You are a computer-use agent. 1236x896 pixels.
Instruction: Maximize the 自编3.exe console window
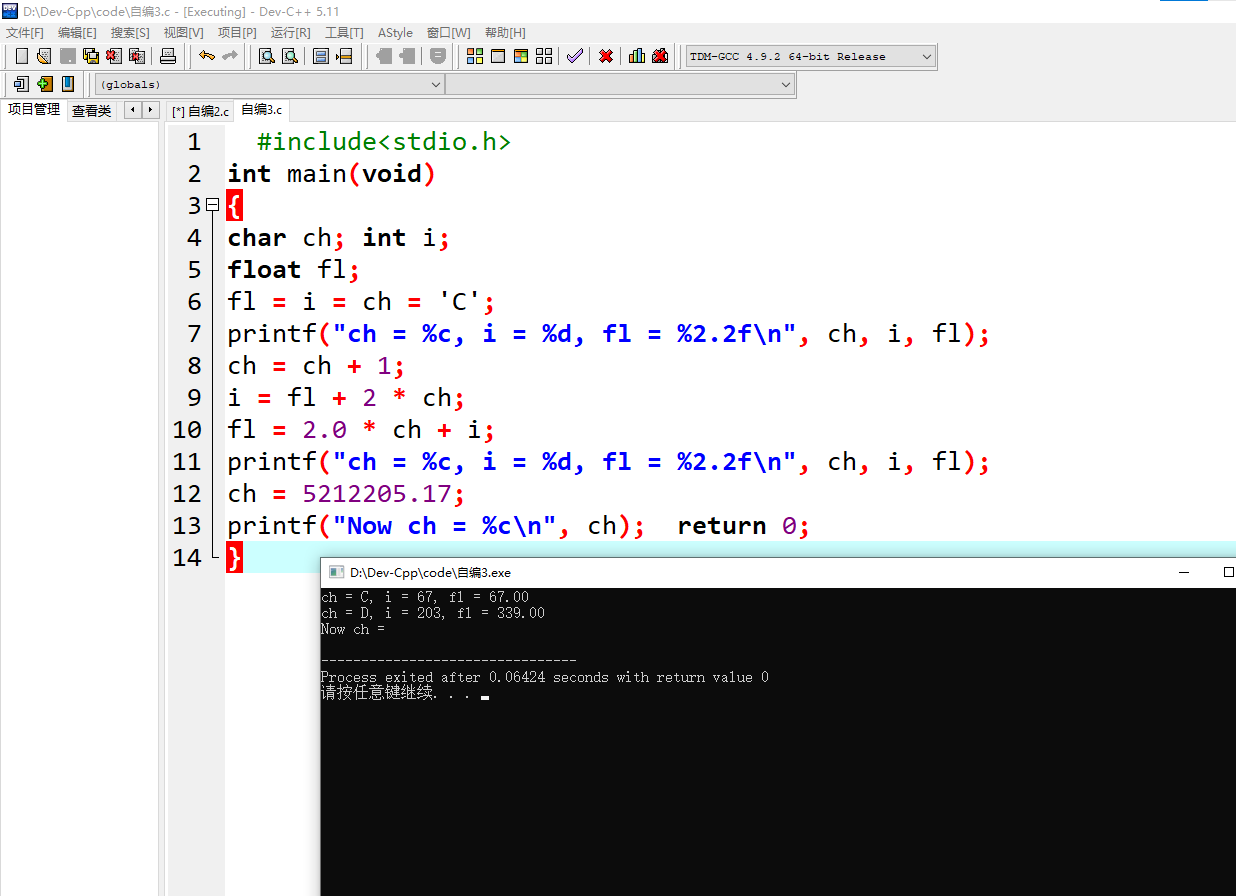point(1228,572)
